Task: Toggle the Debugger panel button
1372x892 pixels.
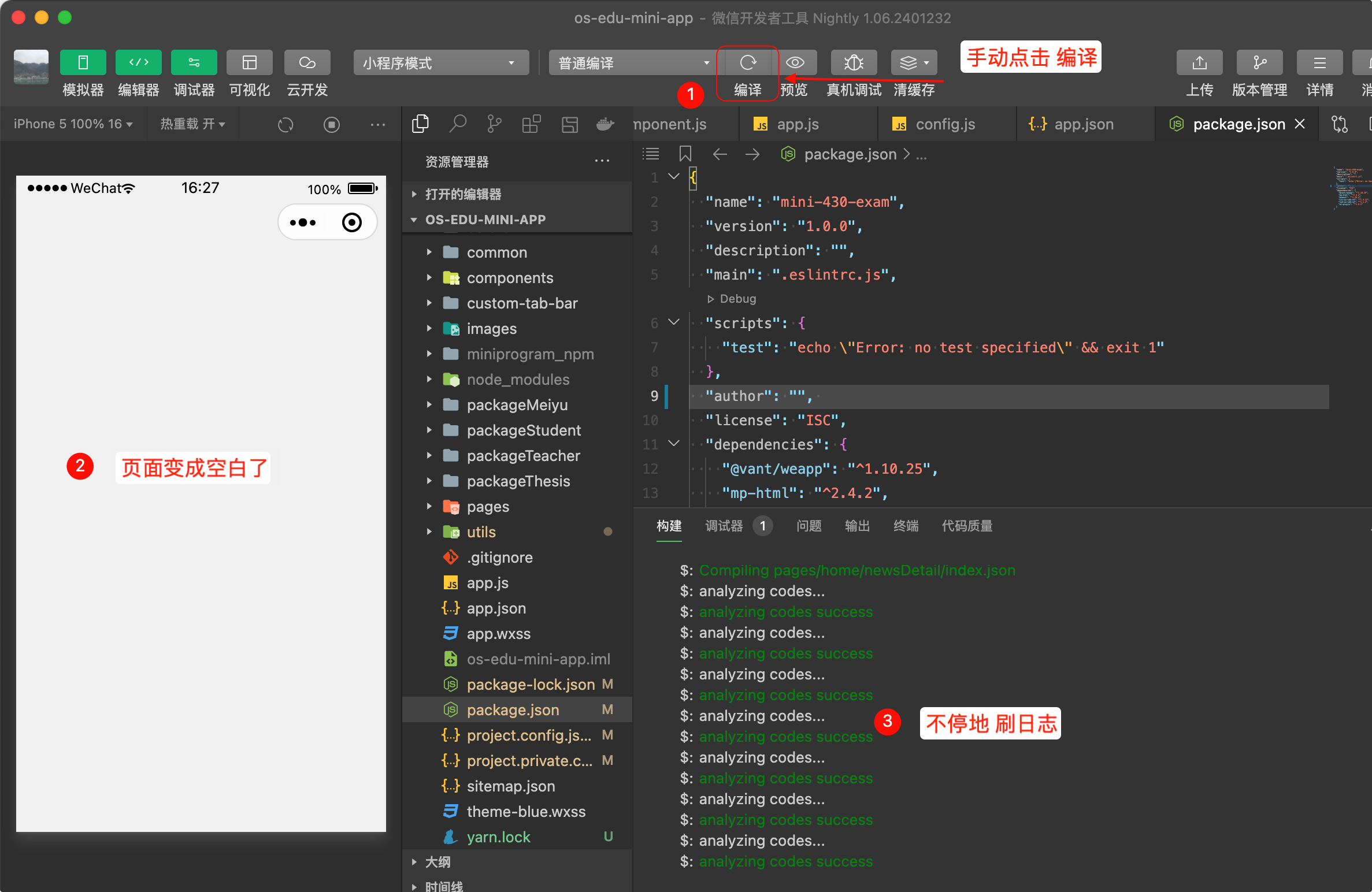Action: (x=194, y=63)
